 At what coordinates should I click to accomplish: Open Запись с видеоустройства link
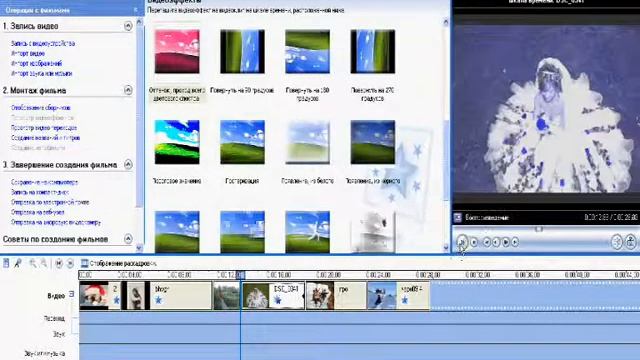[x=43, y=43]
